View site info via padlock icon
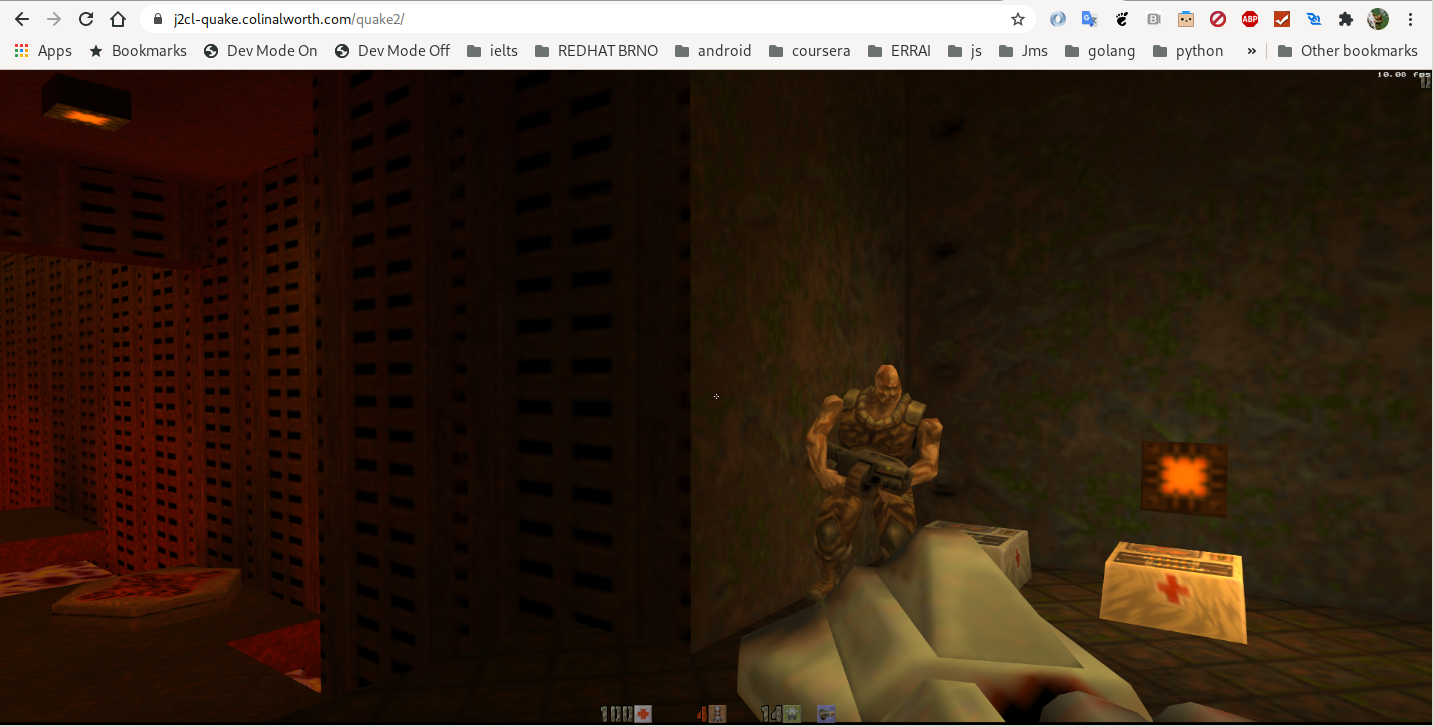This screenshot has width=1434, height=727. tap(158, 19)
